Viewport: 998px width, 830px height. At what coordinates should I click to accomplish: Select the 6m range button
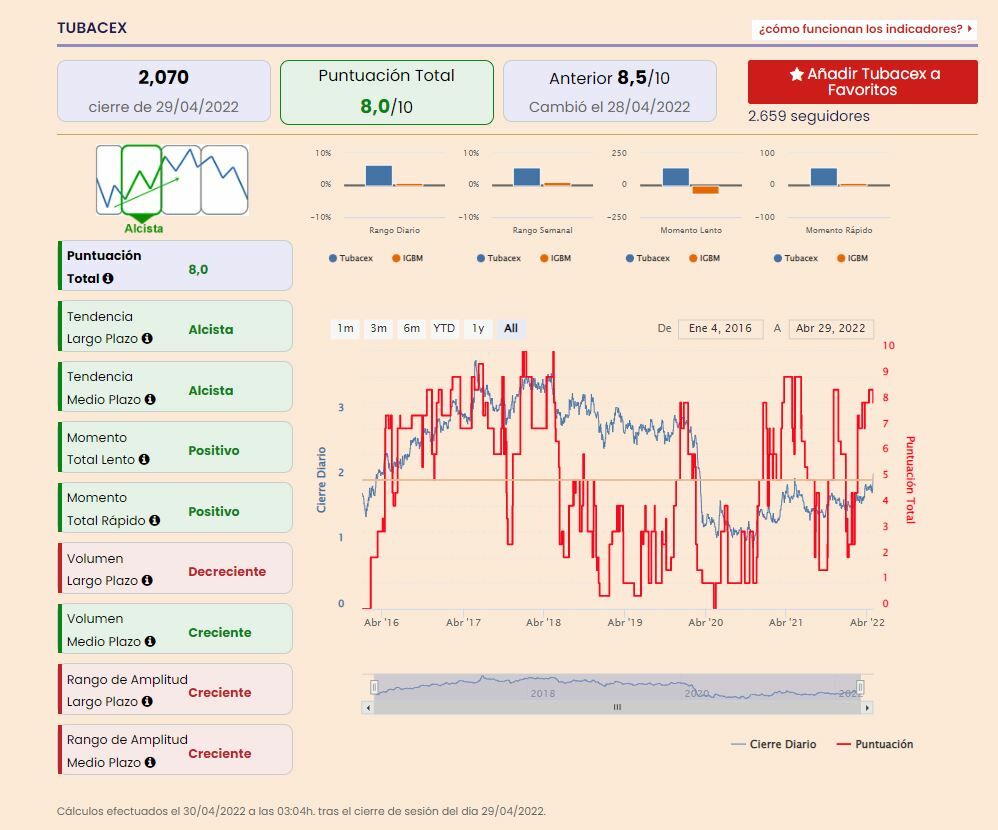[x=412, y=328]
